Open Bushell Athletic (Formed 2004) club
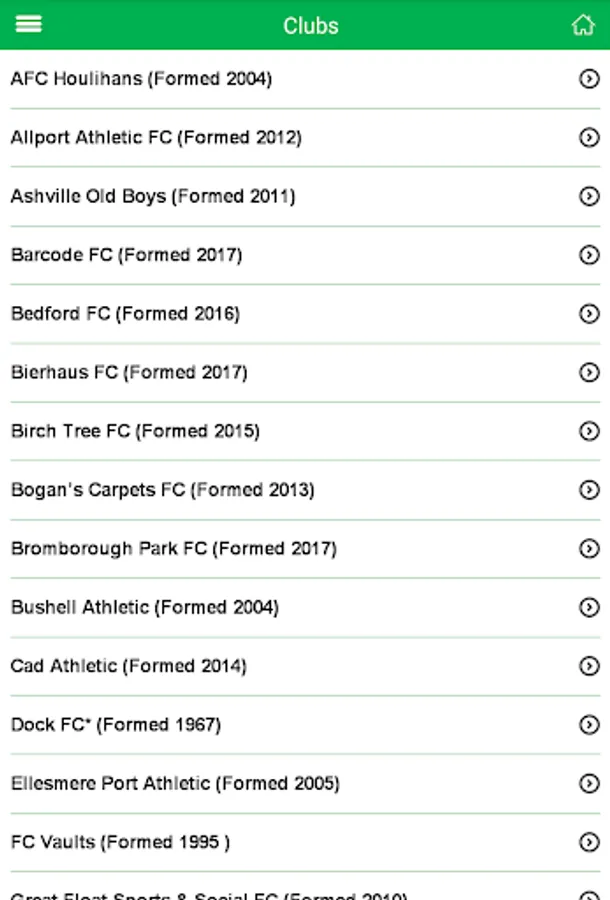 145,607
